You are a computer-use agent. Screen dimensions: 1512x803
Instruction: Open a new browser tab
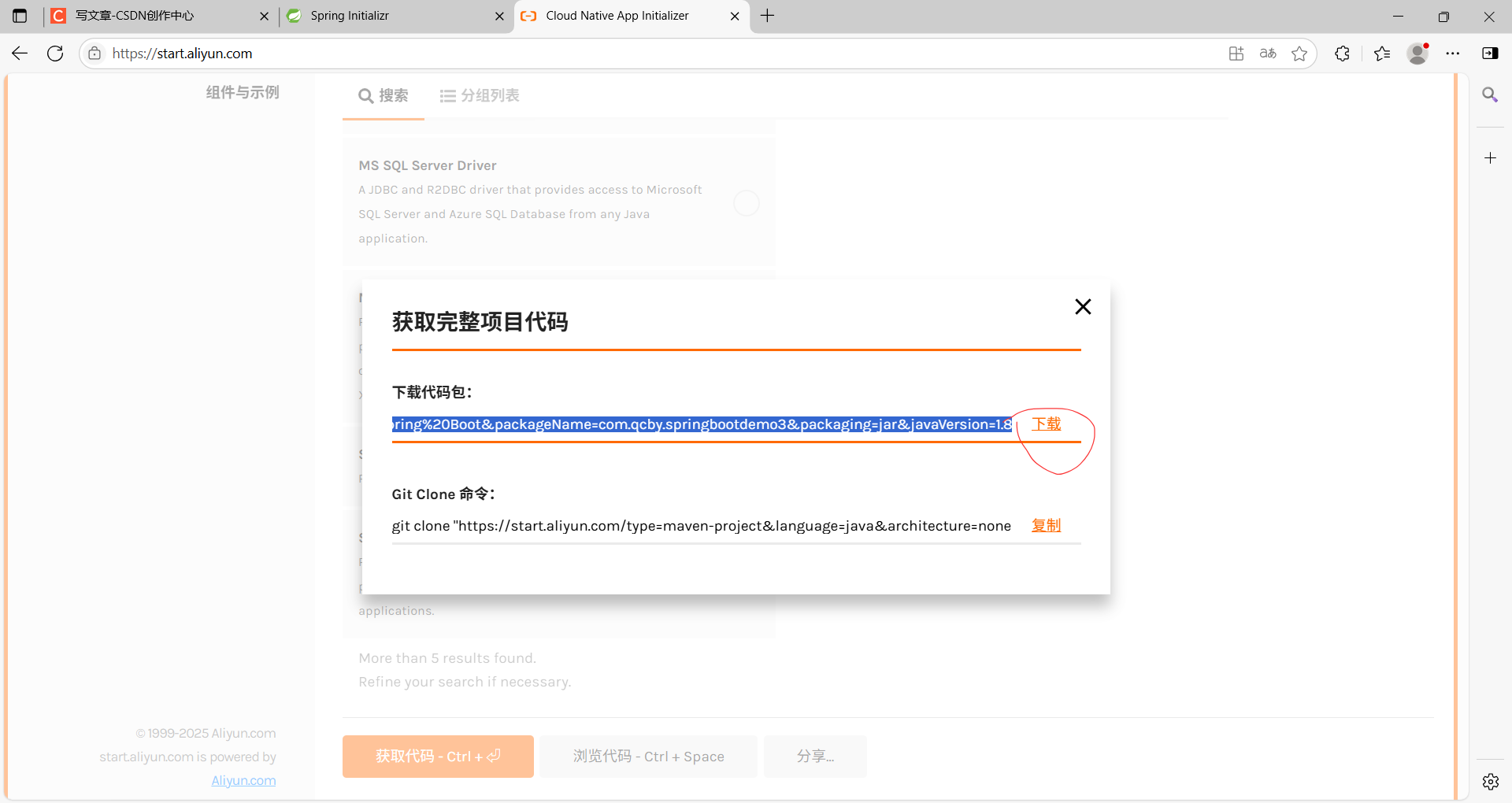click(768, 16)
